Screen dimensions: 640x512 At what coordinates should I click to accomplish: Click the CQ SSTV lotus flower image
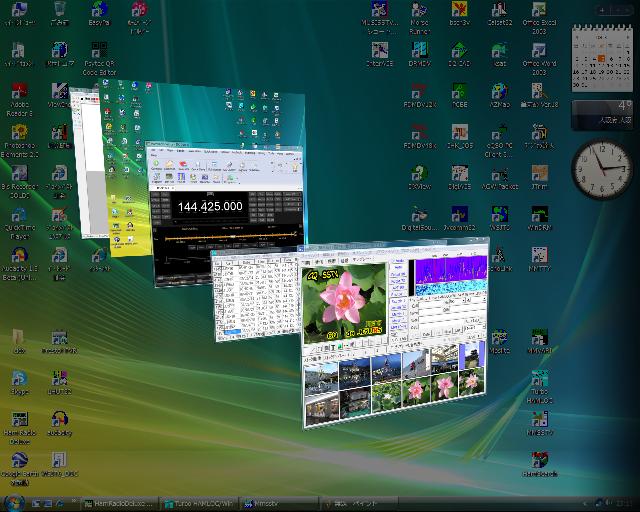coord(344,302)
